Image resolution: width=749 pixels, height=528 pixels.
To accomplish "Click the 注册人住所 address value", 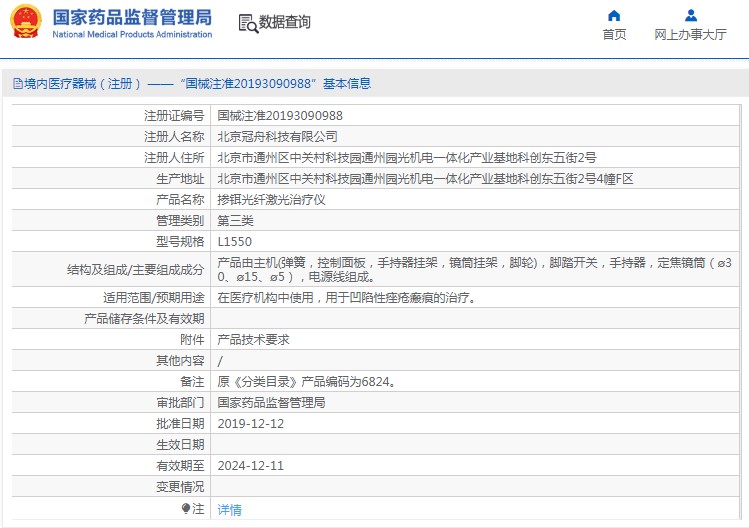I will pyautogui.click(x=407, y=158).
